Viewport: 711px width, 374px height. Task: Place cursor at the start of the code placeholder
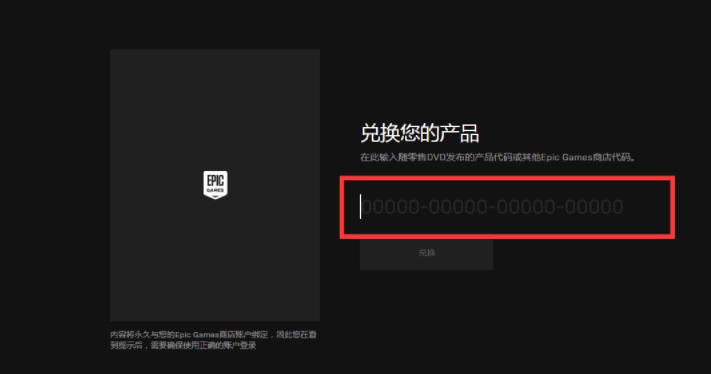coord(362,207)
